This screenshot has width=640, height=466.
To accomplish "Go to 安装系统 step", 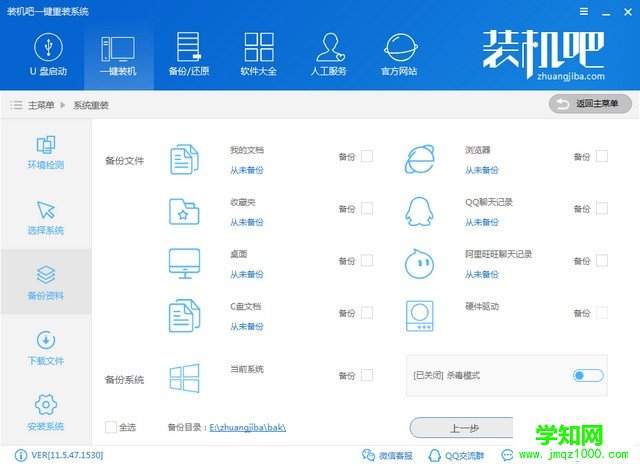I will tap(46, 413).
